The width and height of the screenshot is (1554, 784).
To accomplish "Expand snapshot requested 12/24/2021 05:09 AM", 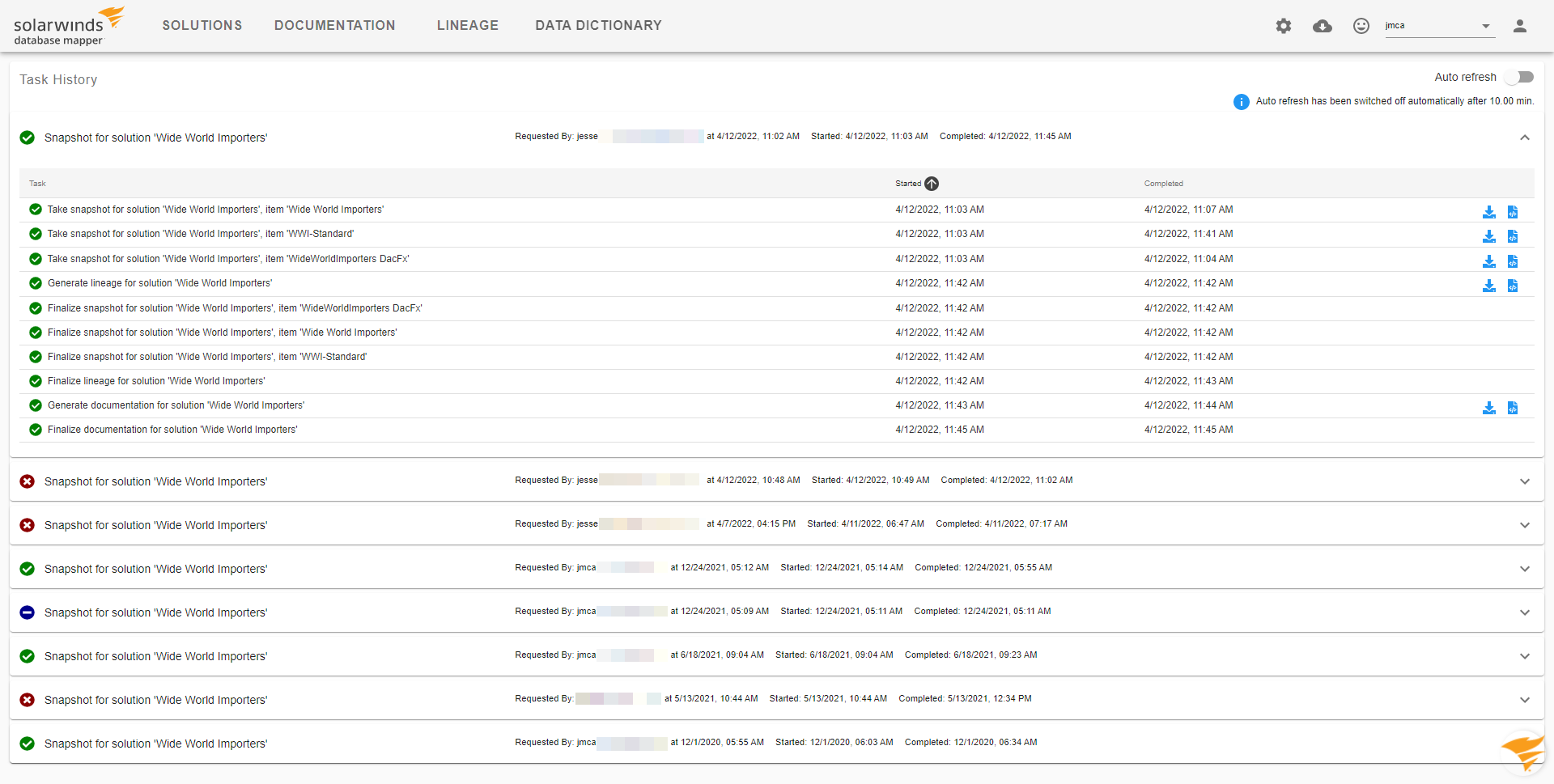I will tap(1525, 612).
